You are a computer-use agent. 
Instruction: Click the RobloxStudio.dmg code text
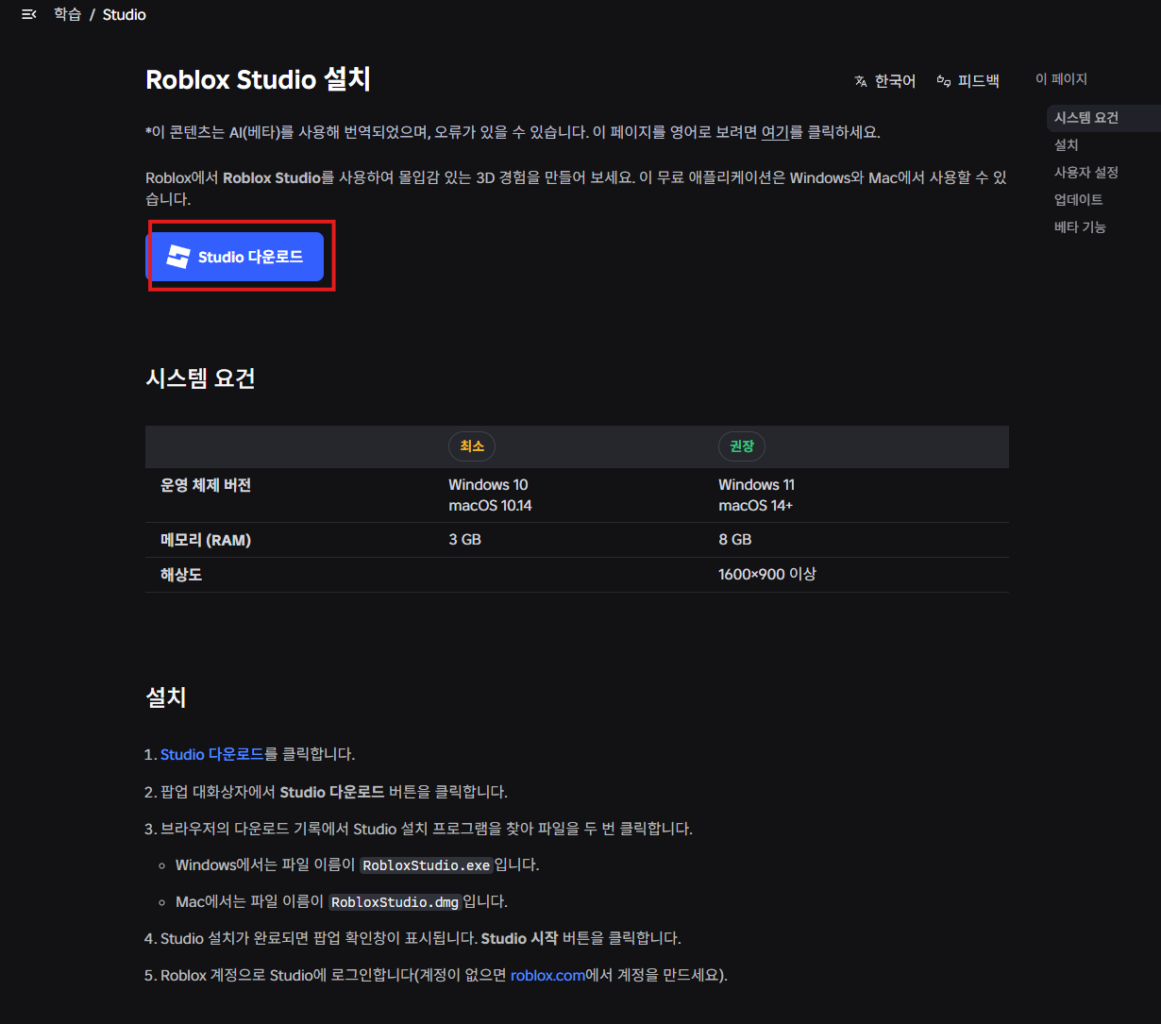click(x=395, y=902)
